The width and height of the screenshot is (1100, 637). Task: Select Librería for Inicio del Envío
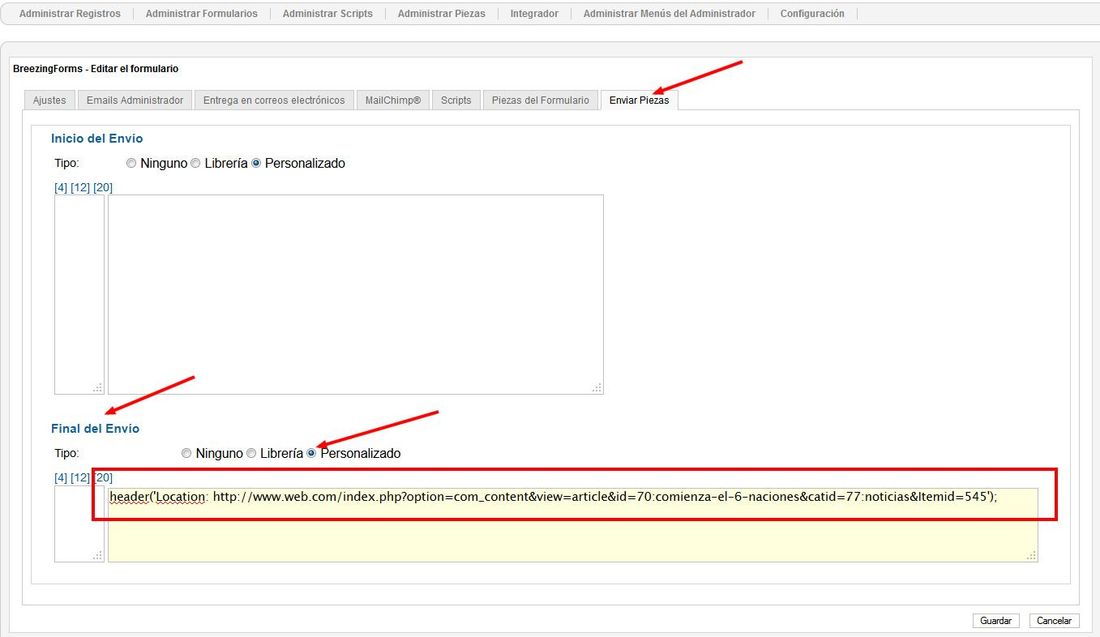196,163
